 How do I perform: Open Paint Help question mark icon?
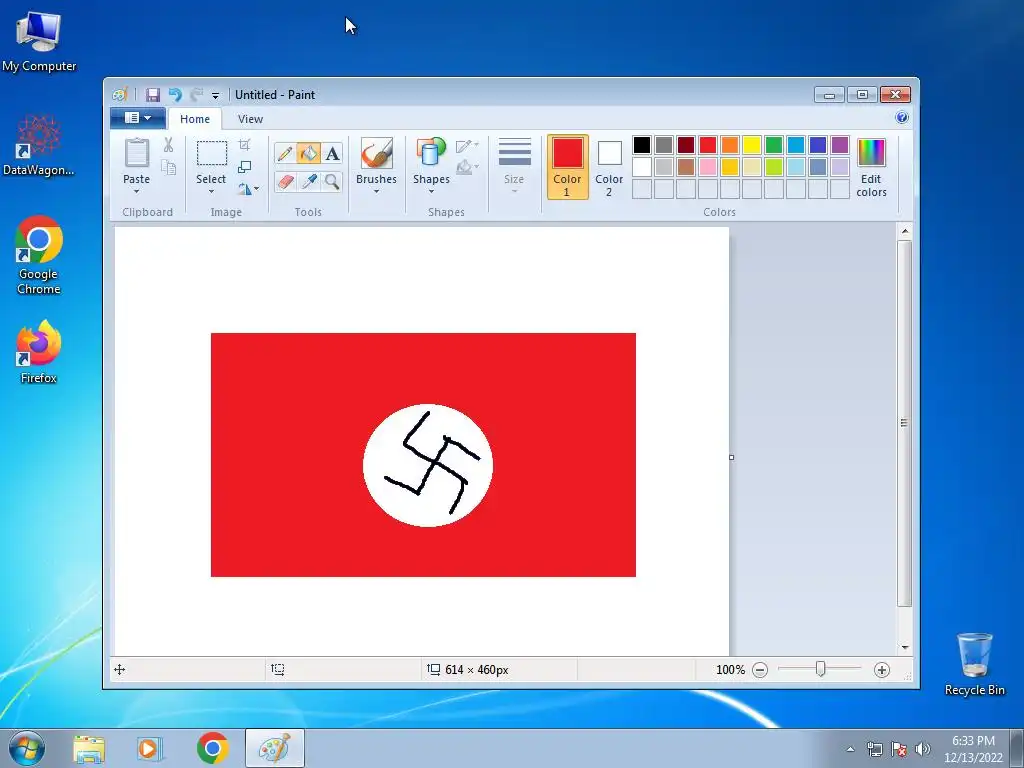(902, 118)
